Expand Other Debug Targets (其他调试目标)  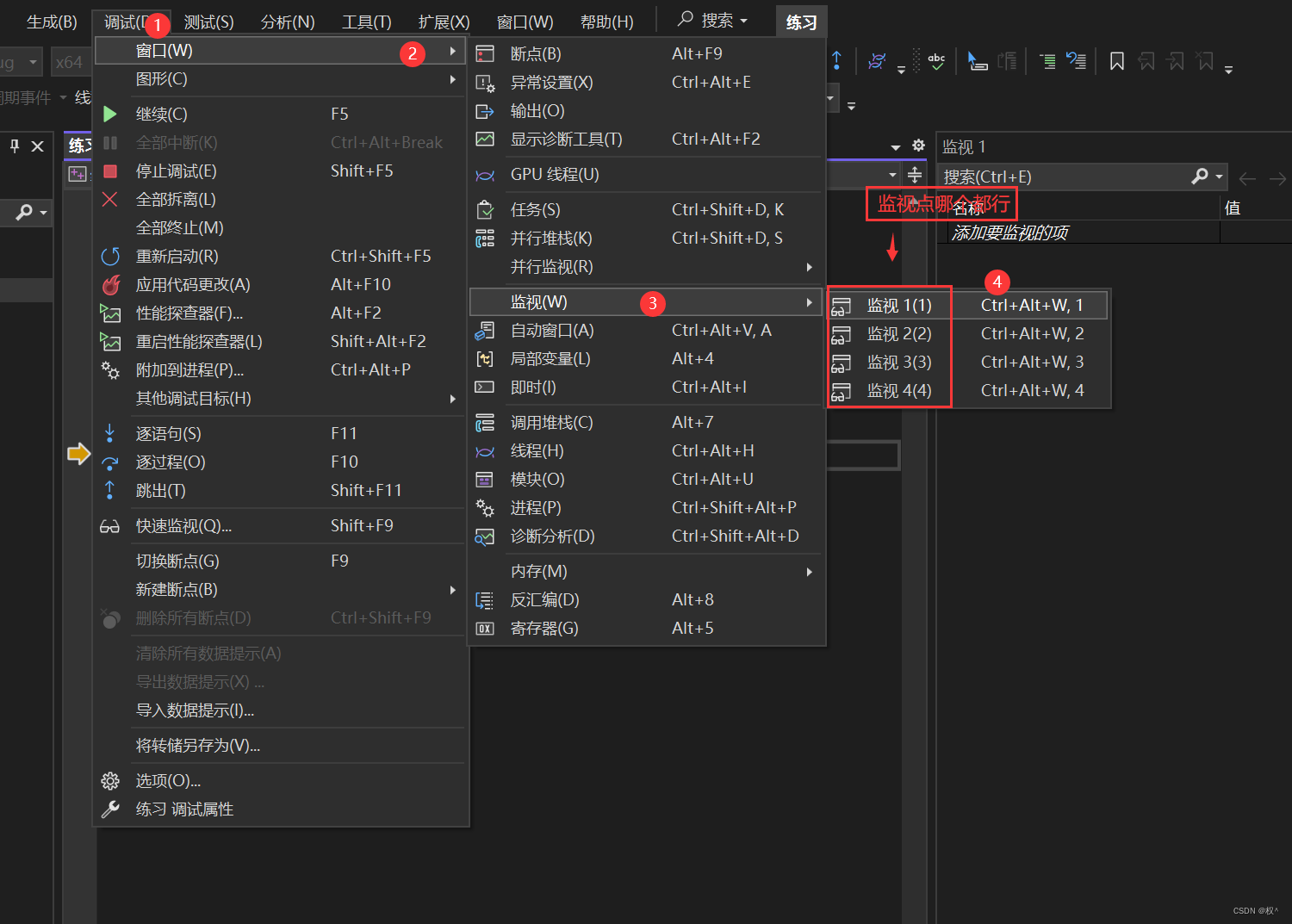coord(280,398)
